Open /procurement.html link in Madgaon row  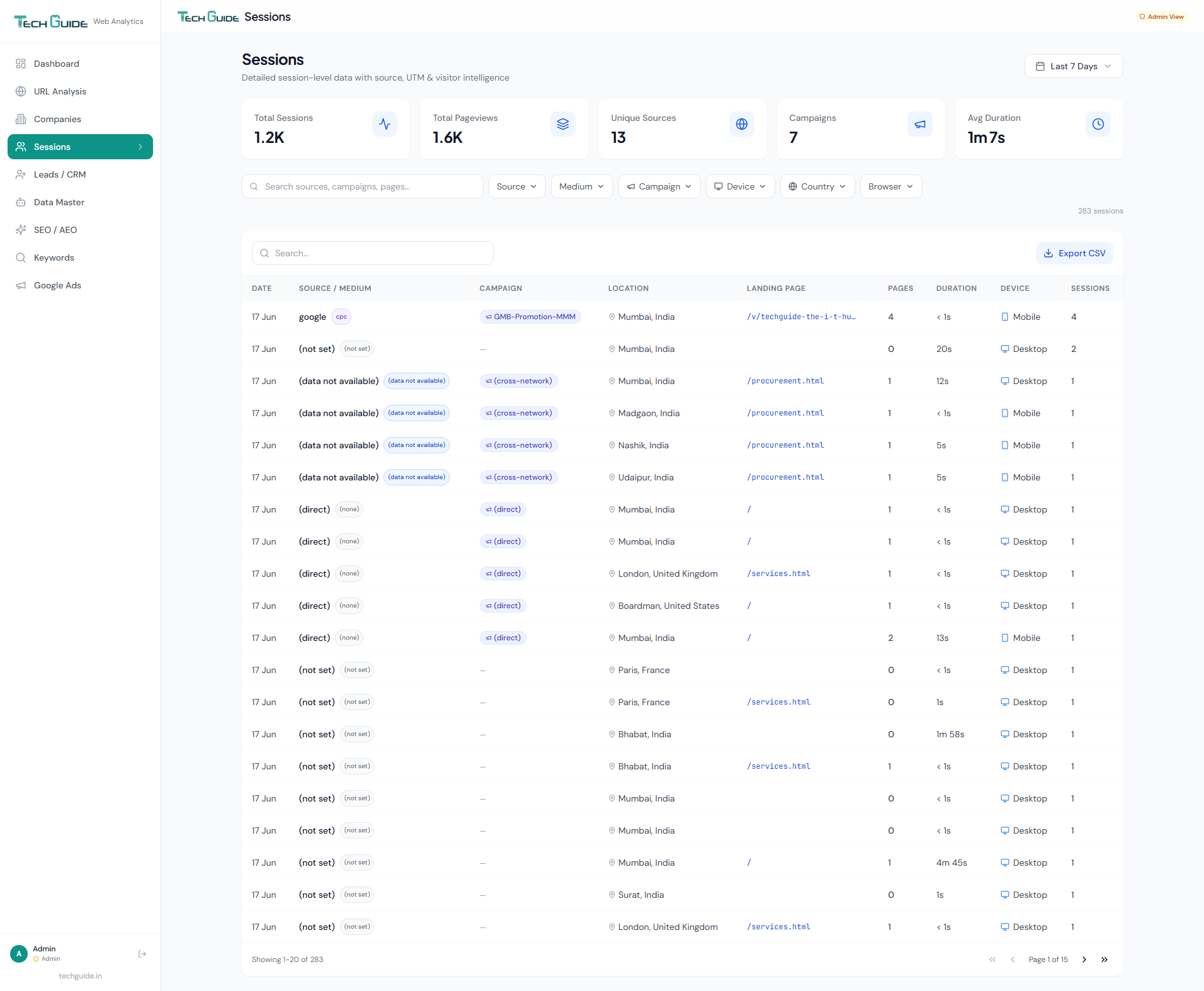pos(785,413)
